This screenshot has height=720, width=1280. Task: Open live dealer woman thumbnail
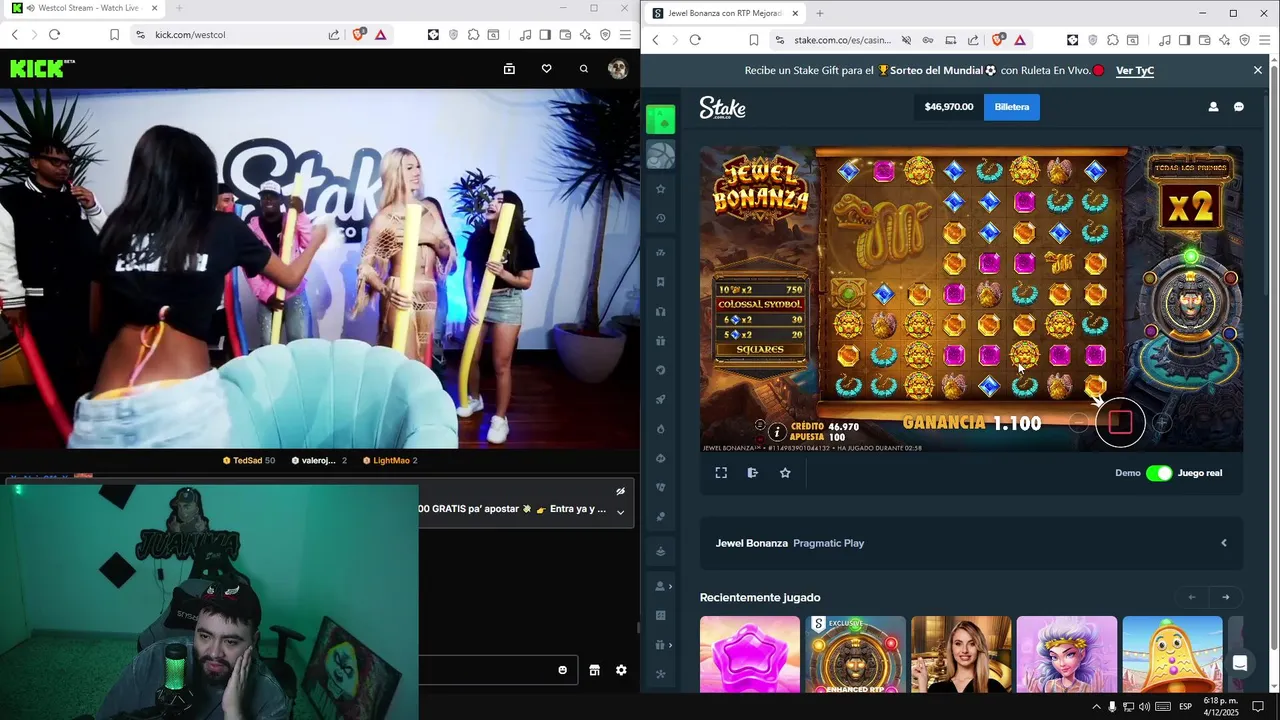pyautogui.click(x=961, y=654)
